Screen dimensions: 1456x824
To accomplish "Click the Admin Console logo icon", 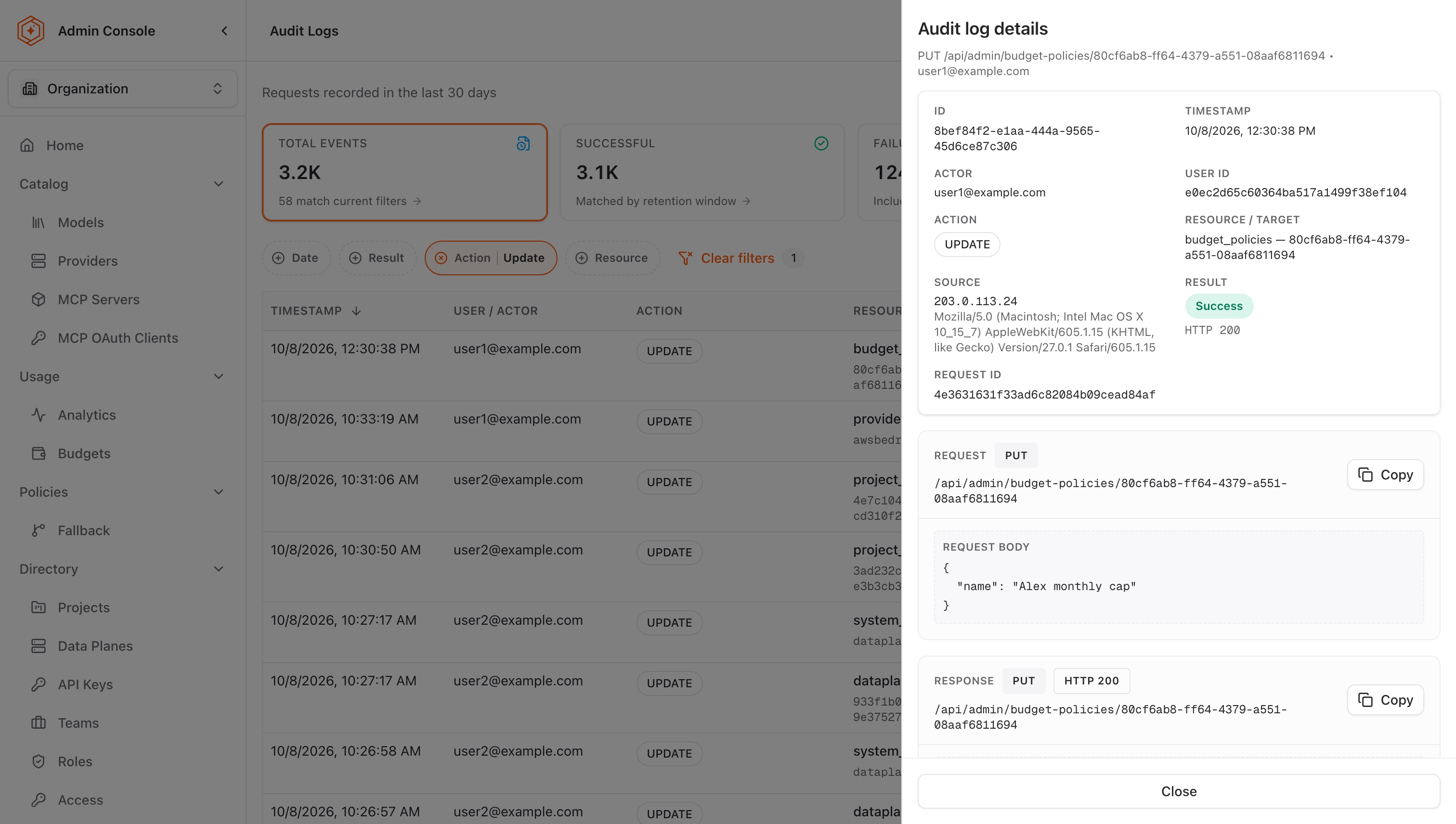I will (30, 30).
